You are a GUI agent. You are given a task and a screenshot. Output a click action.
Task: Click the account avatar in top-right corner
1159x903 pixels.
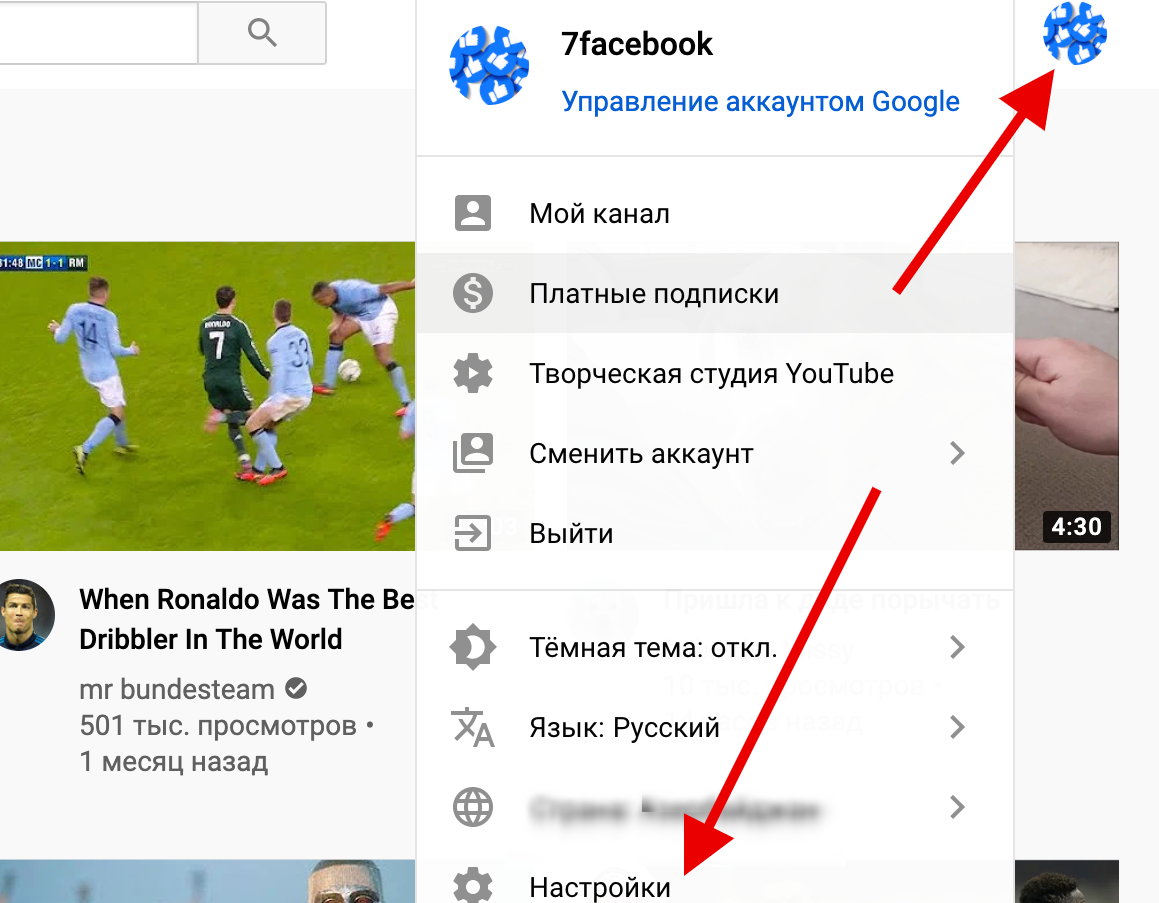1074,33
